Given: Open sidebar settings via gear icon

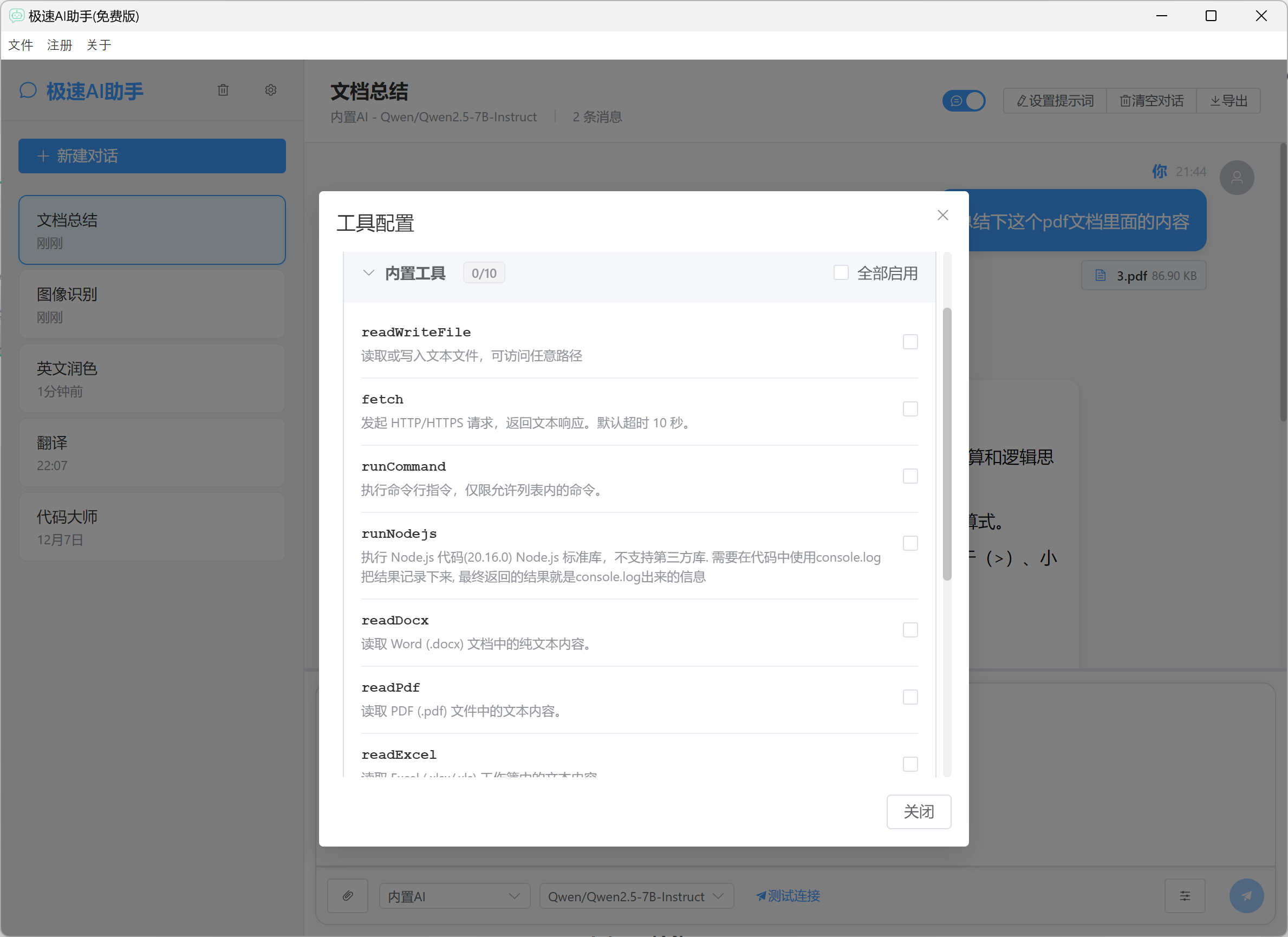Looking at the screenshot, I should [x=270, y=90].
